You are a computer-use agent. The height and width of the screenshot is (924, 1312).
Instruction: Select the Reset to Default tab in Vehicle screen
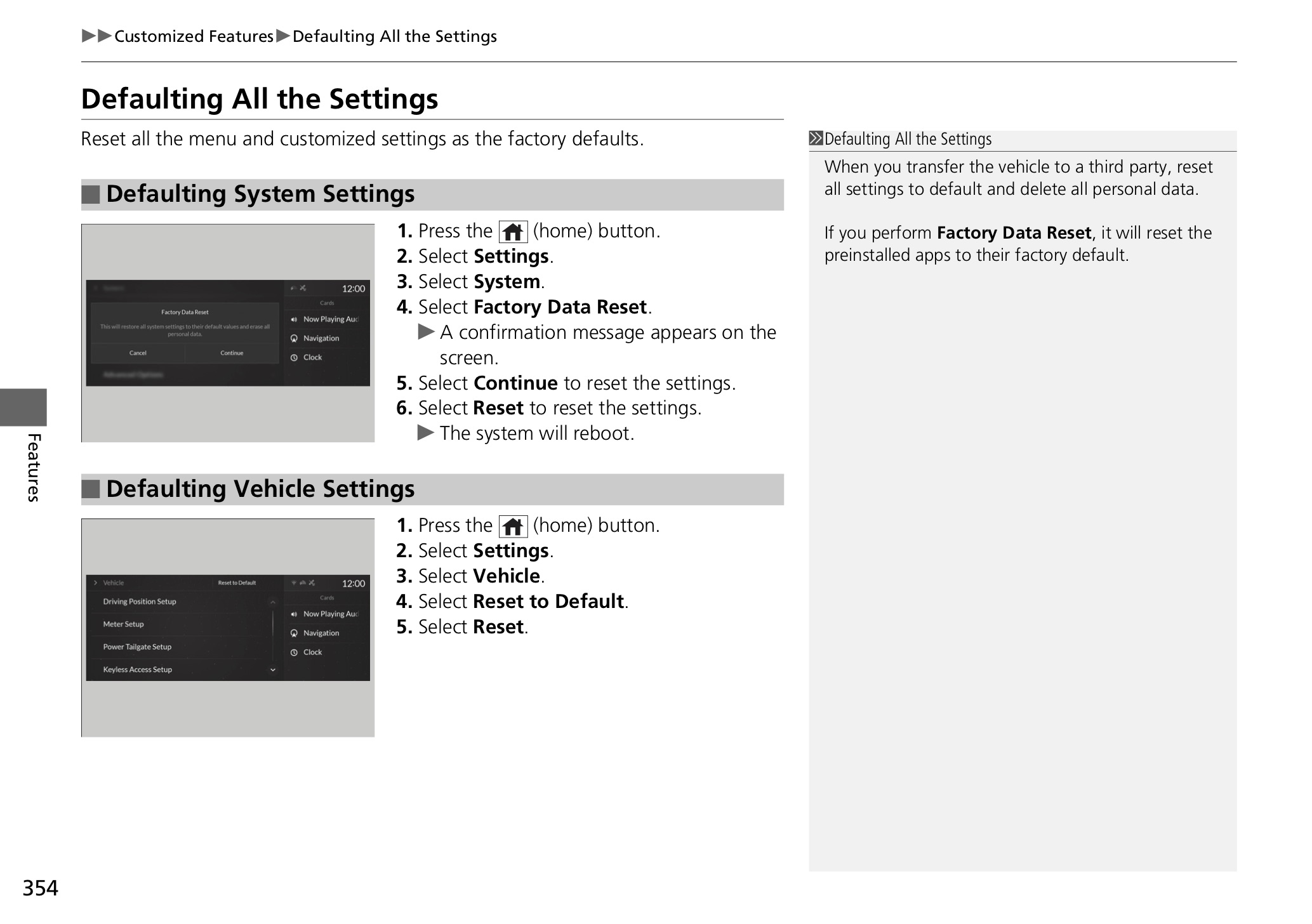coord(237,583)
